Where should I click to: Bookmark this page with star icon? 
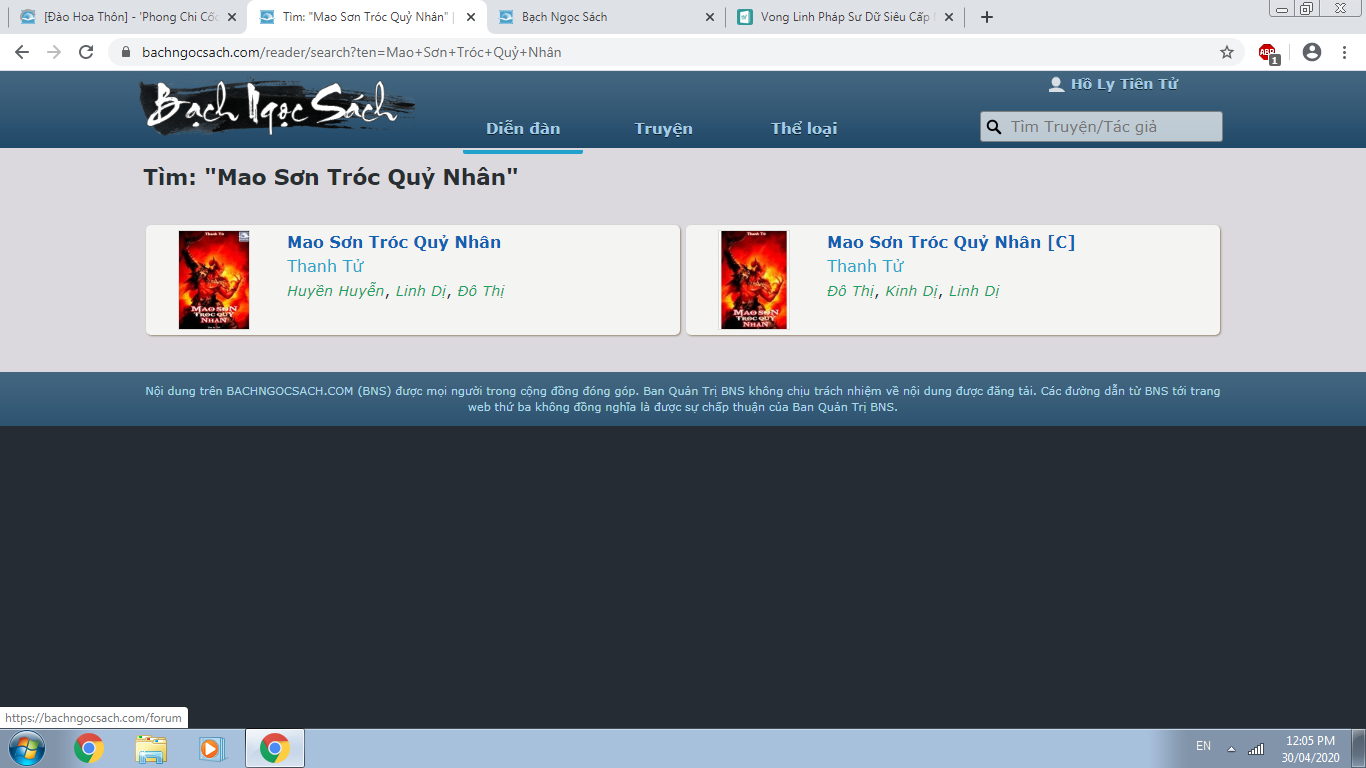click(1227, 52)
